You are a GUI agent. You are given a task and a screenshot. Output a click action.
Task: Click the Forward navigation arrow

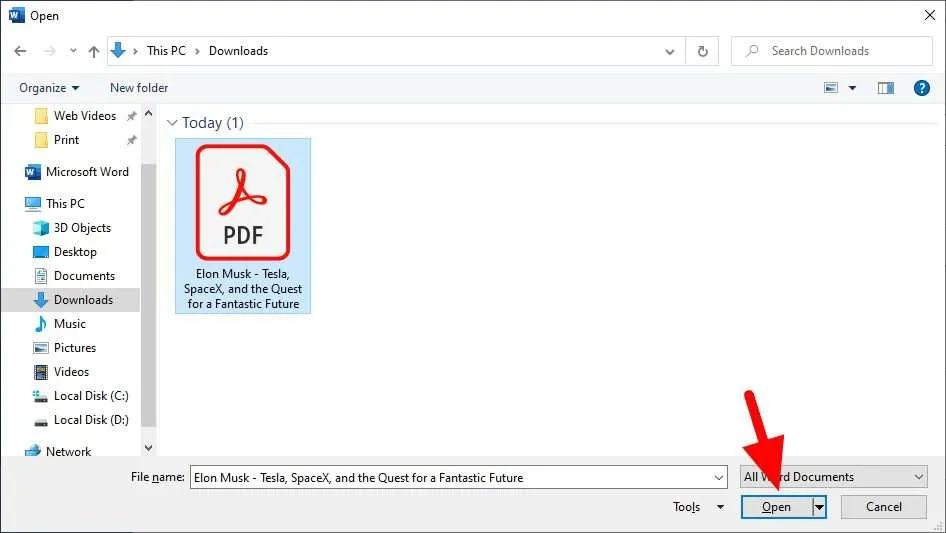(50, 51)
